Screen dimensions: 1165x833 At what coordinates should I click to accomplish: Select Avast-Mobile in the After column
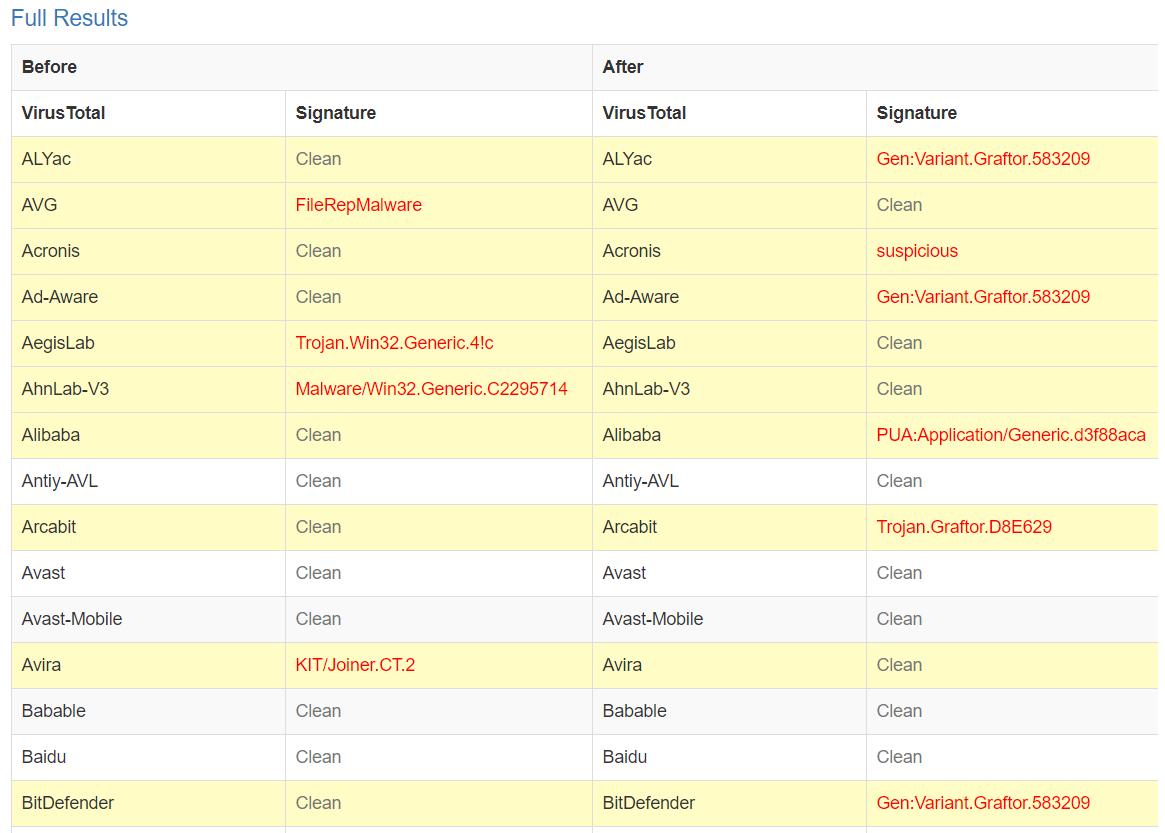click(652, 619)
